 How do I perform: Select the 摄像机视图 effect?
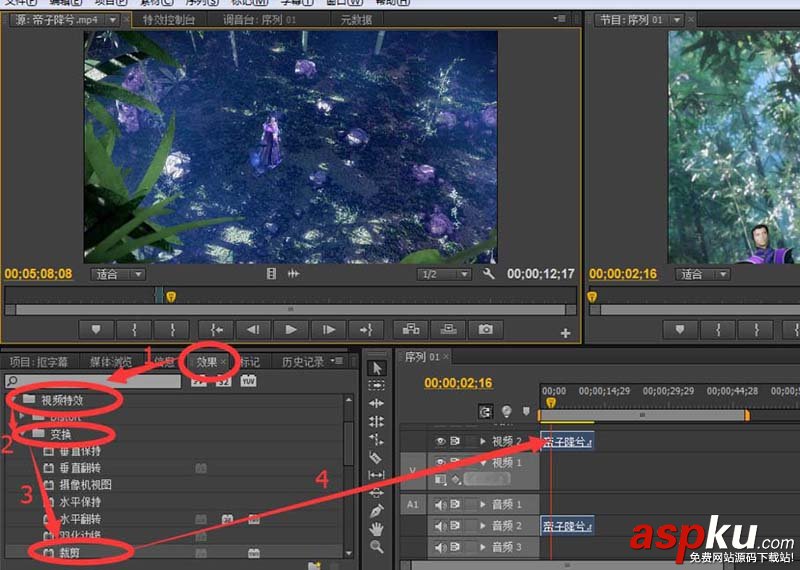click(85, 484)
